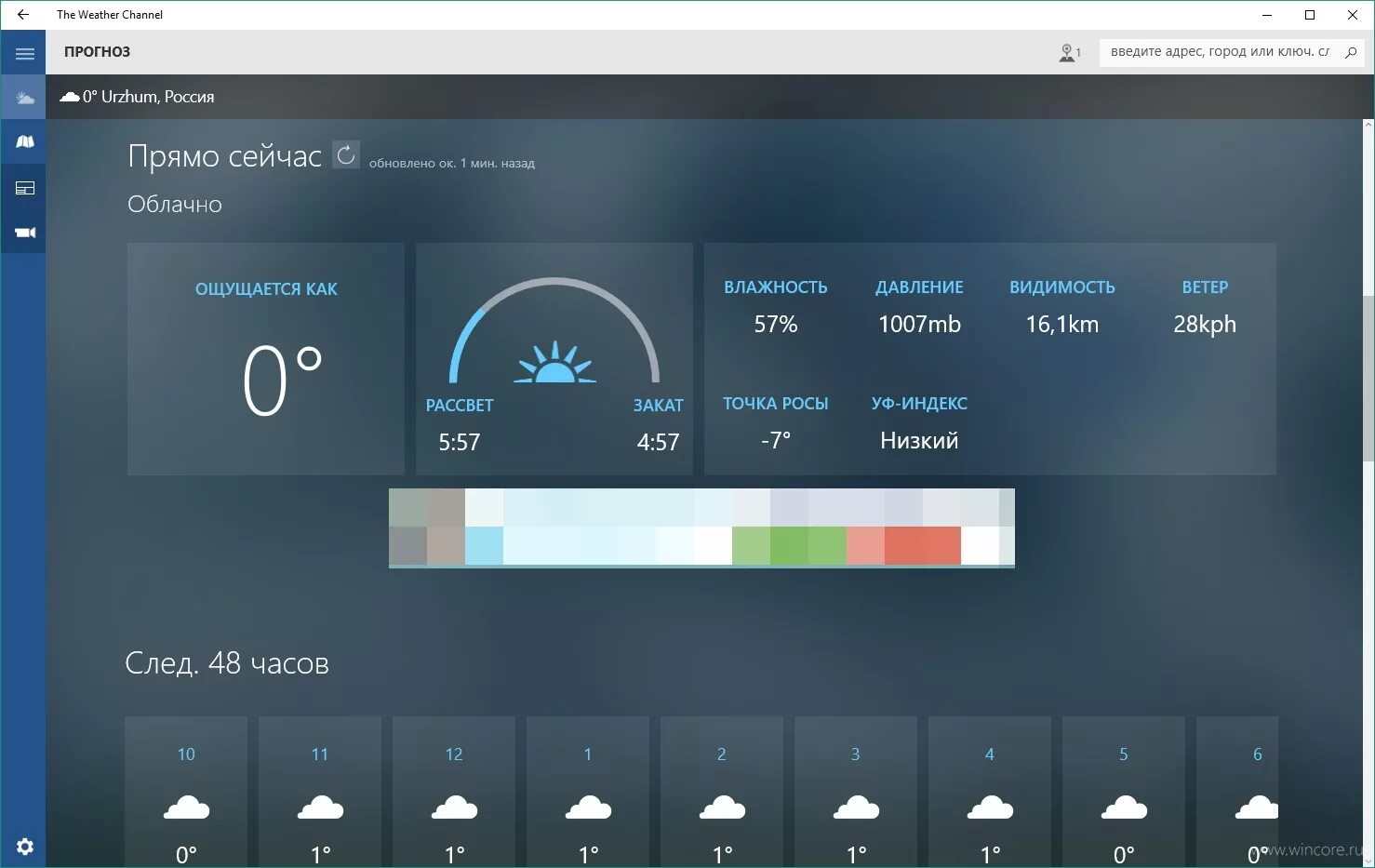Select the hour 2 forecast cloud icon

click(722, 807)
